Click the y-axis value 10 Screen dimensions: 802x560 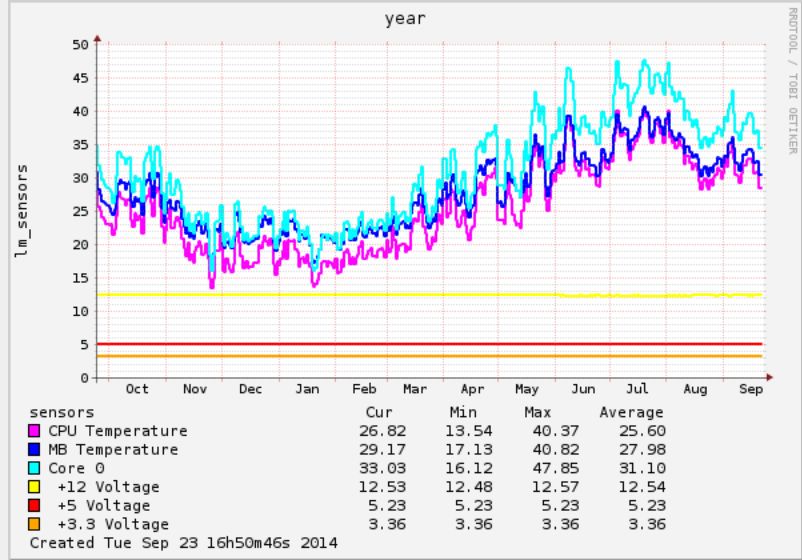[80, 311]
